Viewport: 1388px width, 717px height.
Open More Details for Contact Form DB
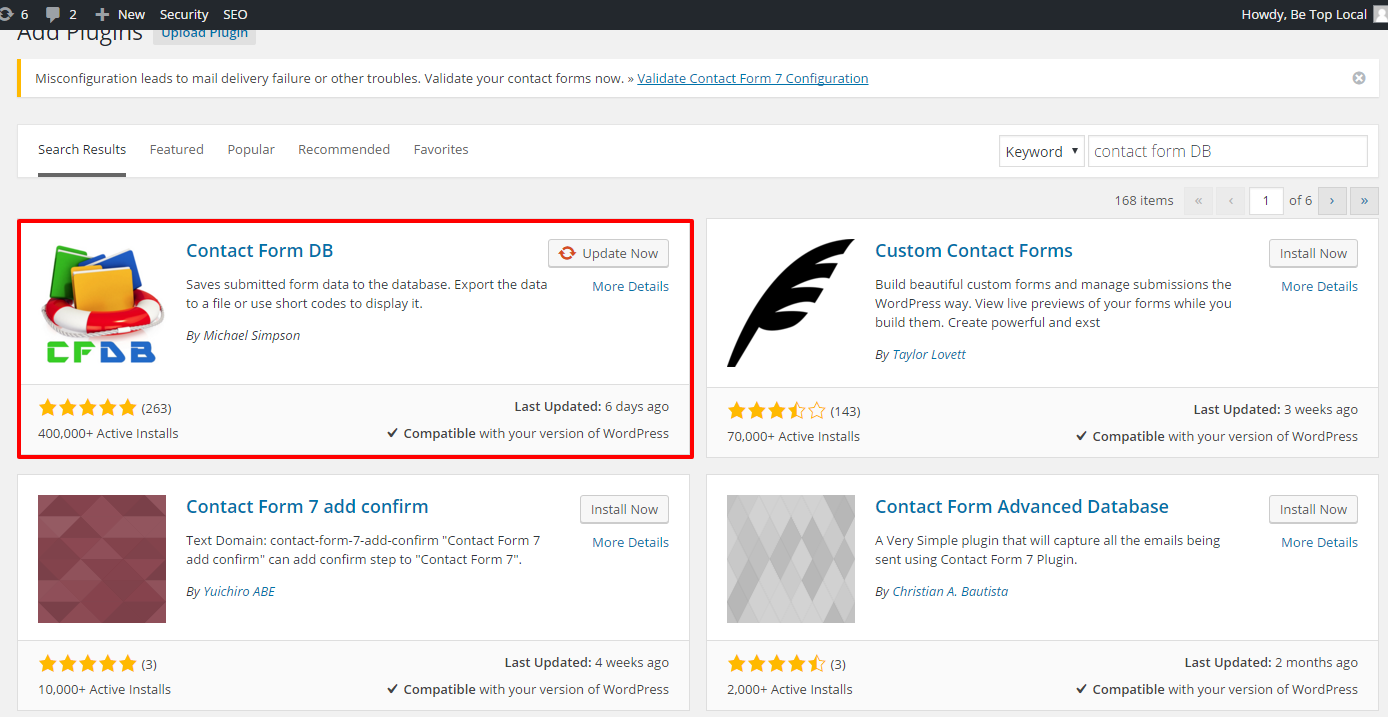click(630, 286)
